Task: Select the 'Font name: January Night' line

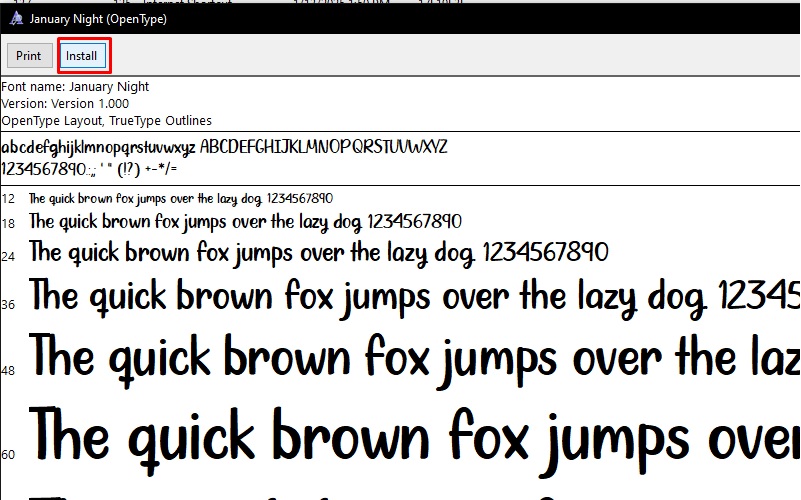Action: pyautogui.click(x=75, y=87)
